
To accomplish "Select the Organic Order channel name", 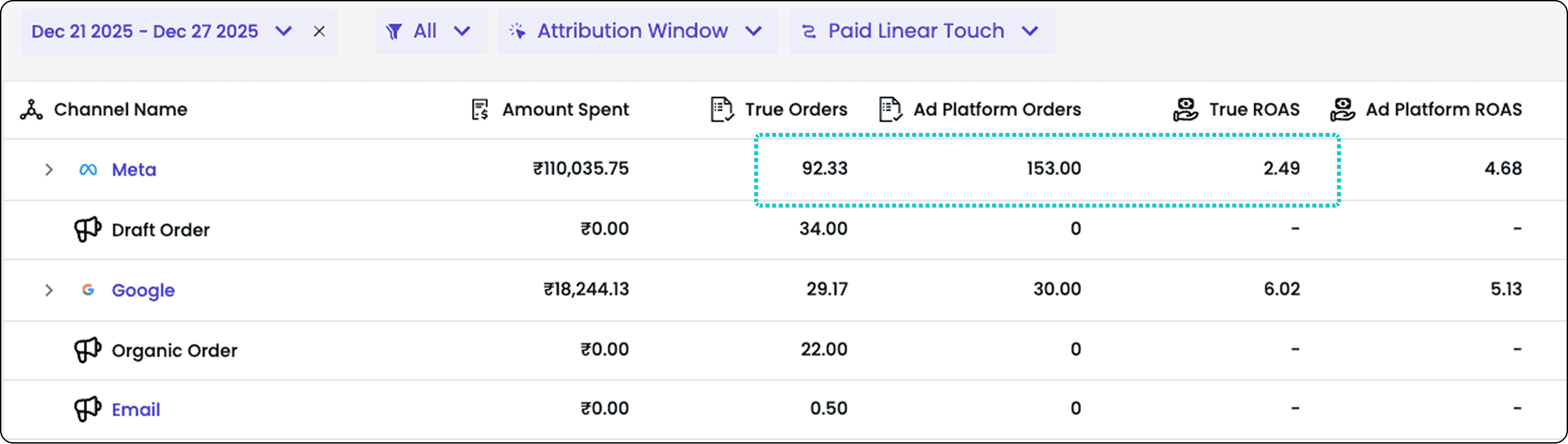I will click(x=175, y=351).
